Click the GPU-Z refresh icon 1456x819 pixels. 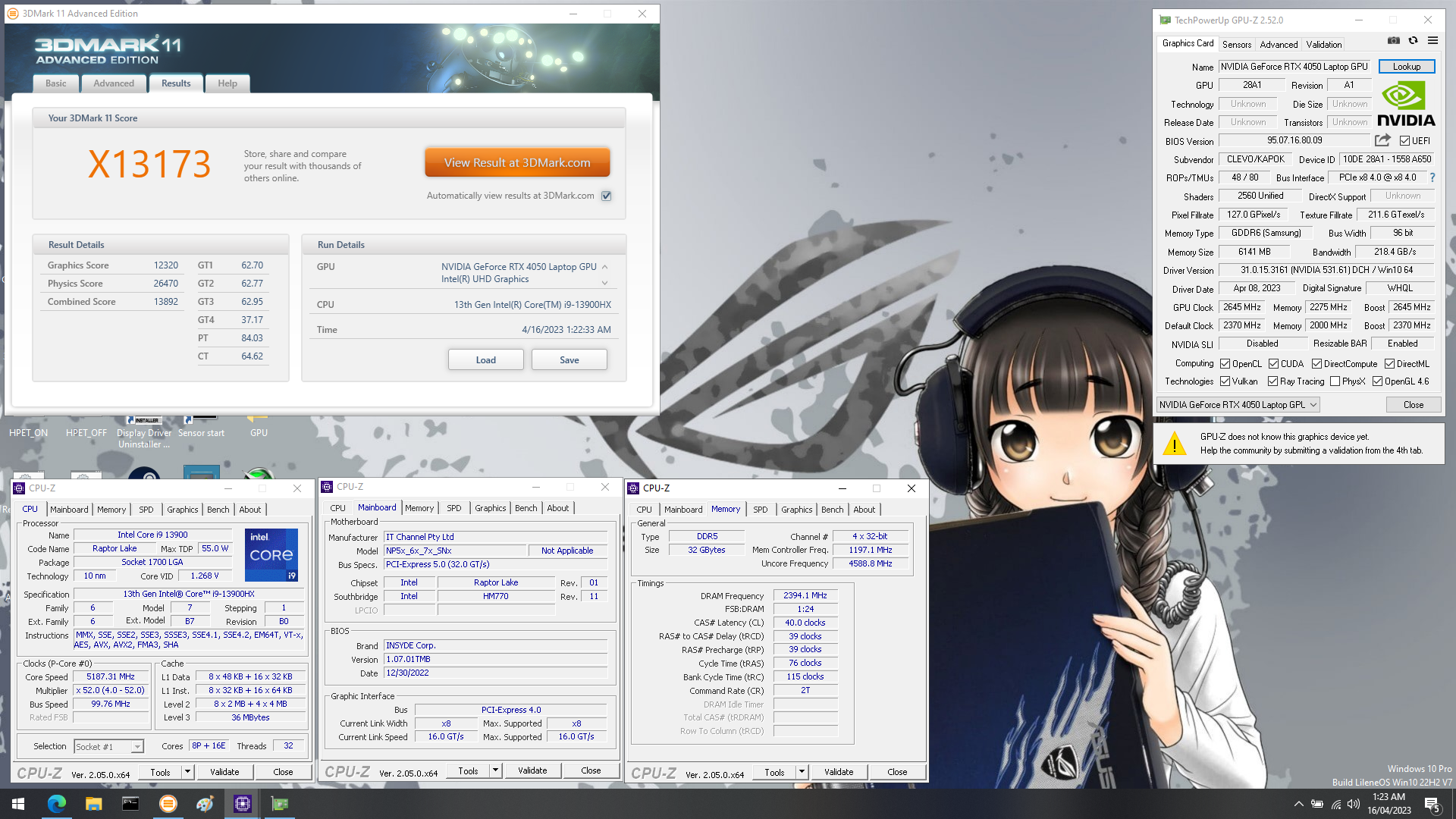coord(1413,40)
